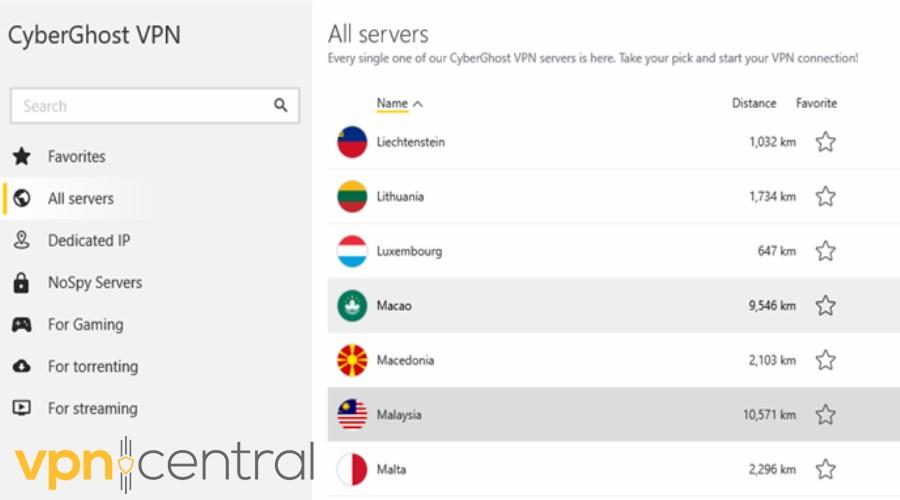The width and height of the screenshot is (900, 500).
Task: Toggle favorite star on Malaysia row
Action: [x=825, y=414]
